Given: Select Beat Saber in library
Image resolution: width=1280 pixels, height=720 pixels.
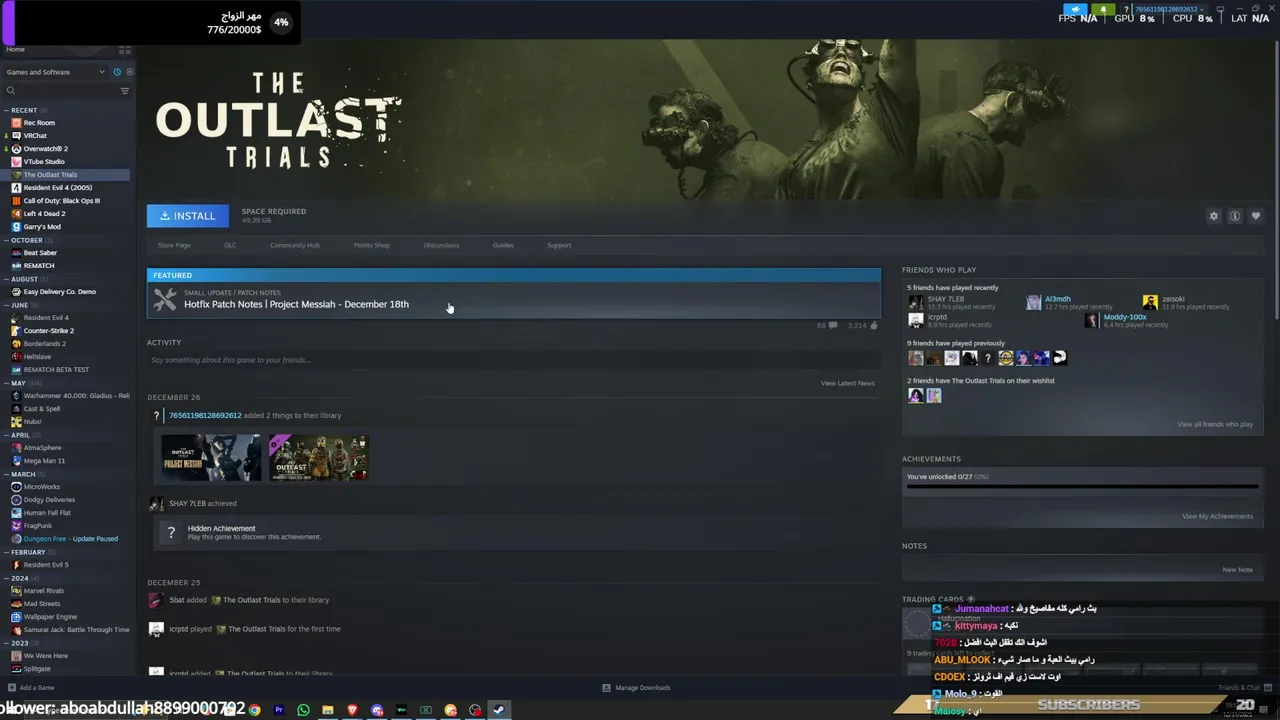Looking at the screenshot, I should (x=40, y=253).
